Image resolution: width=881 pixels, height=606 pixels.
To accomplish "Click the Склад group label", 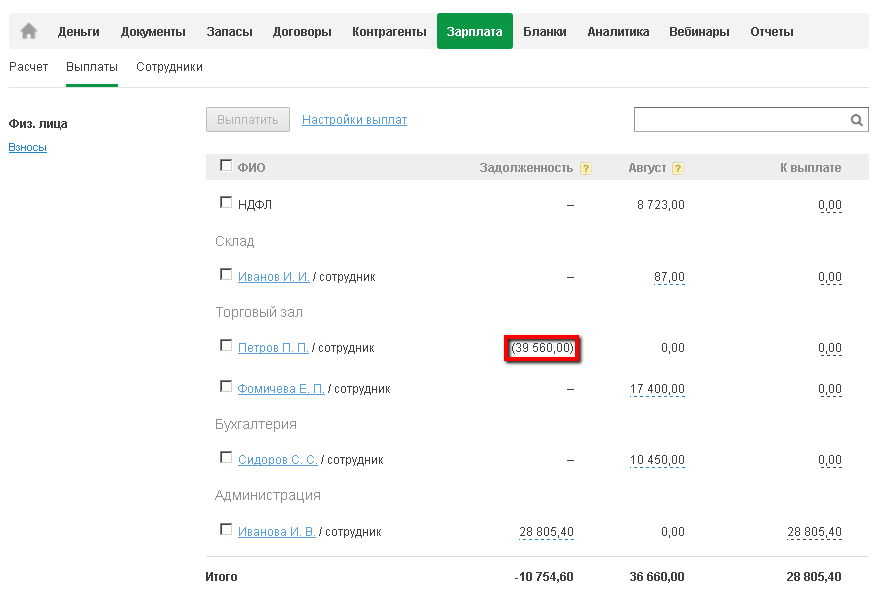I will pos(235,241).
